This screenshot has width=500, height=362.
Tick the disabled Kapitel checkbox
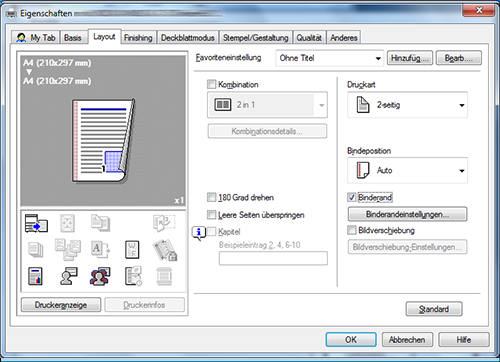point(211,231)
